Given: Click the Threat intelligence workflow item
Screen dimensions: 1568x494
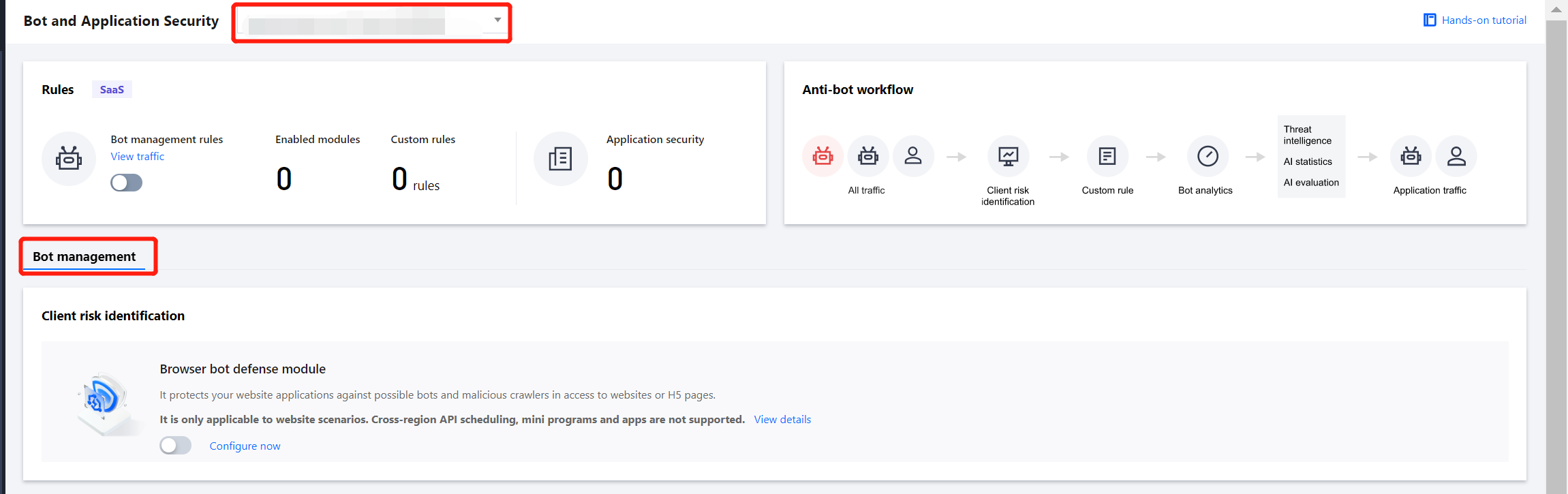Looking at the screenshot, I should pos(1307,135).
